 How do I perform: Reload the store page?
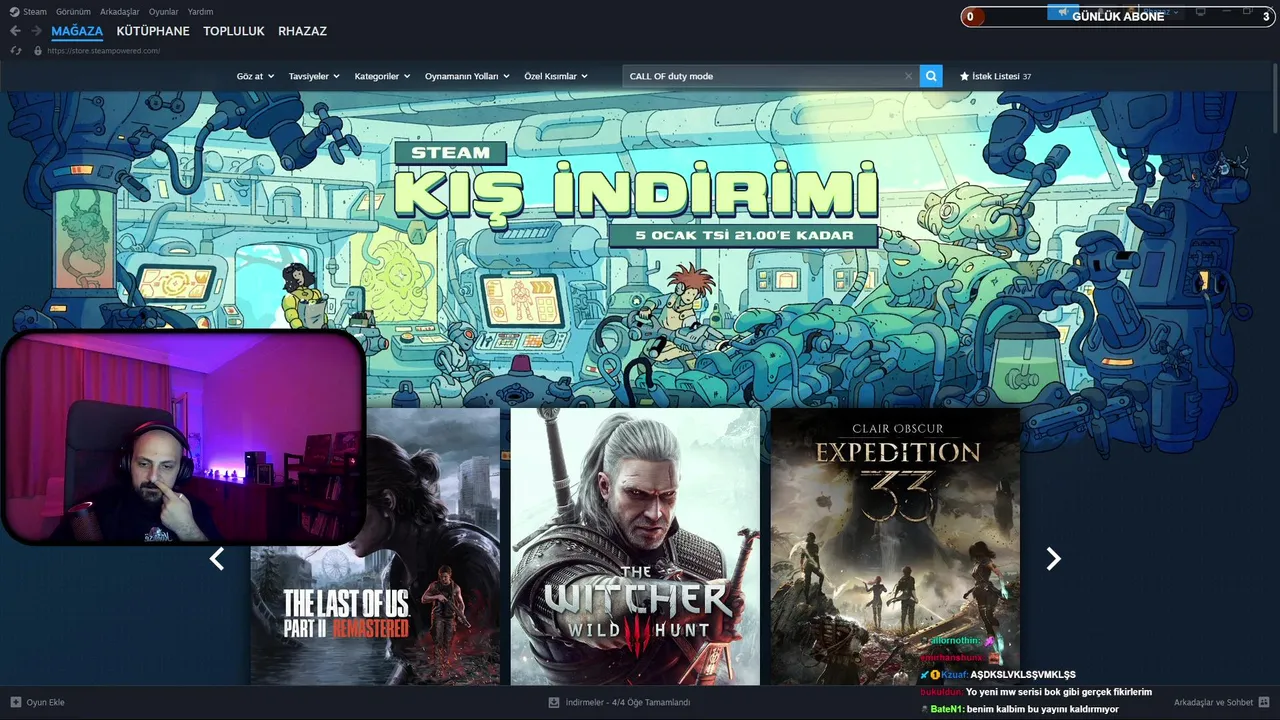[16, 51]
